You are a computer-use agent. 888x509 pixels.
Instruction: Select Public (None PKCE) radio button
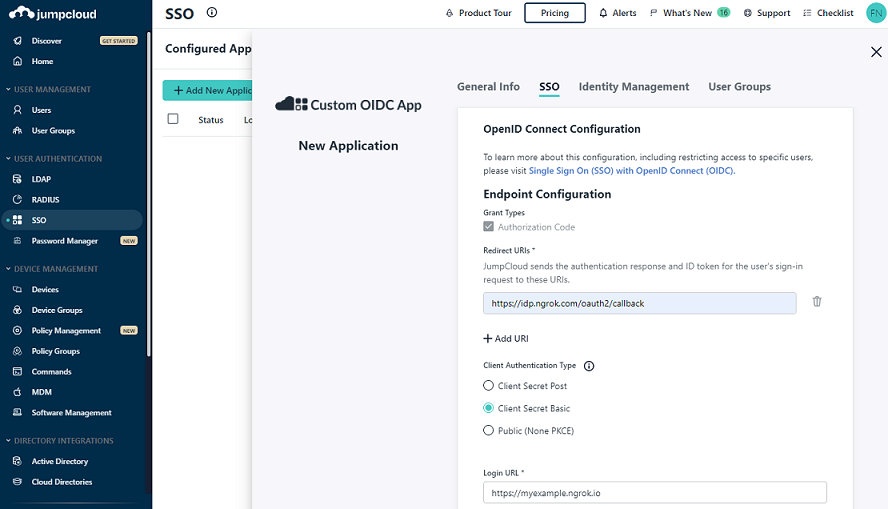(488, 430)
